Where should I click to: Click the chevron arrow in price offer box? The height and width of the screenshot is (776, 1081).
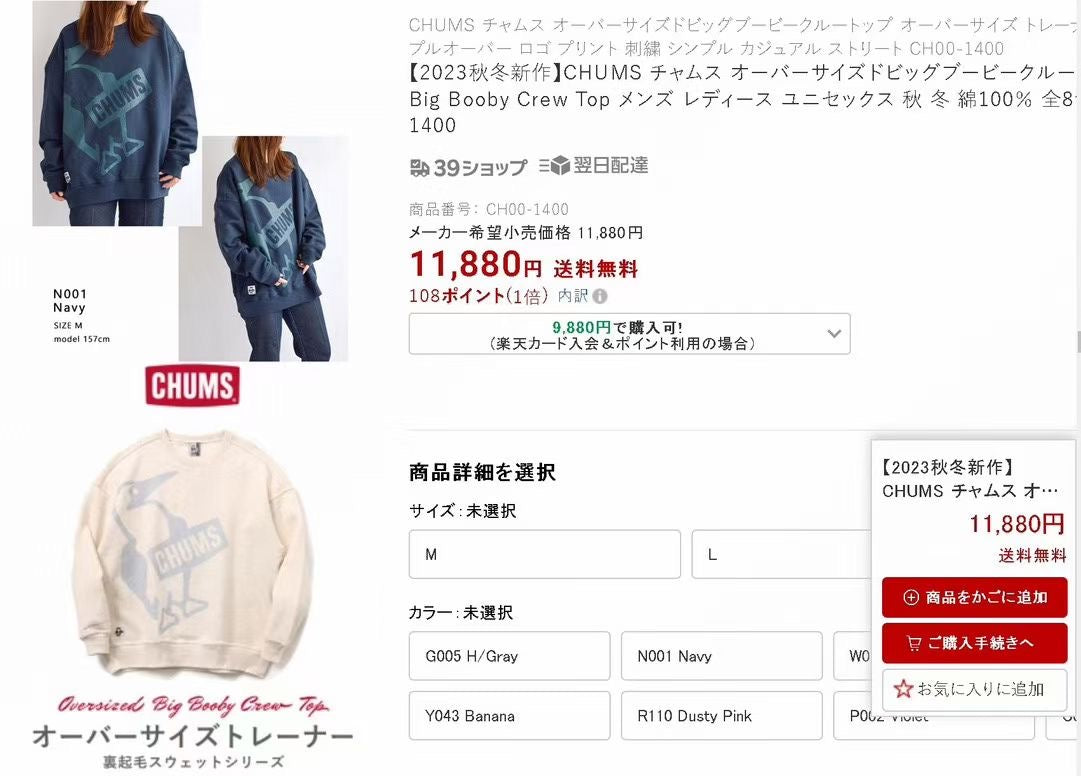click(834, 334)
